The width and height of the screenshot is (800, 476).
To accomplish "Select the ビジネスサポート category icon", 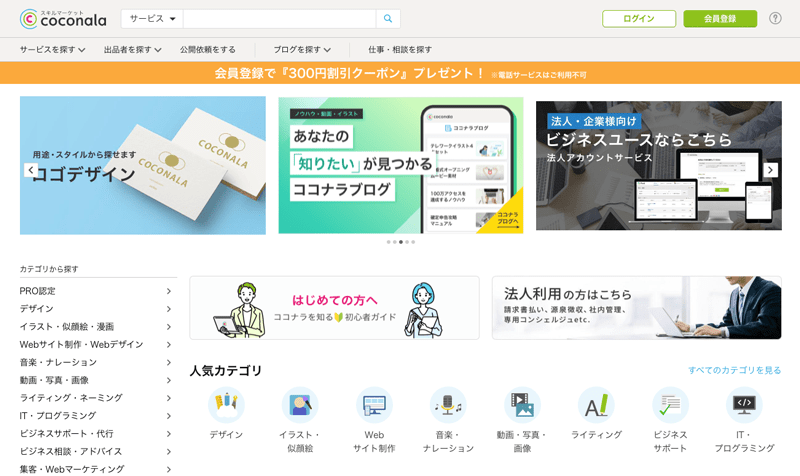I will point(670,405).
